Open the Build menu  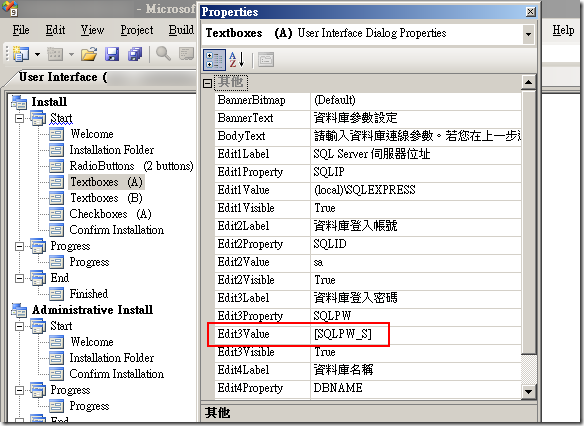(x=181, y=30)
